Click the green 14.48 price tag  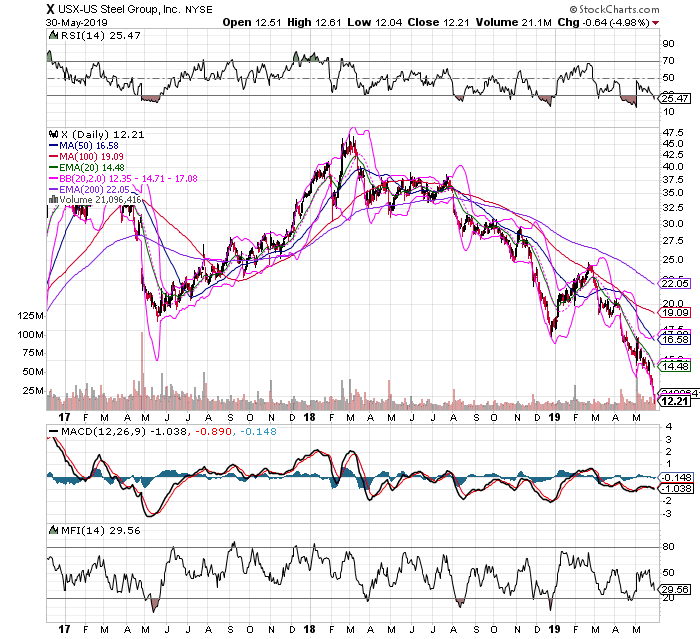675,366
